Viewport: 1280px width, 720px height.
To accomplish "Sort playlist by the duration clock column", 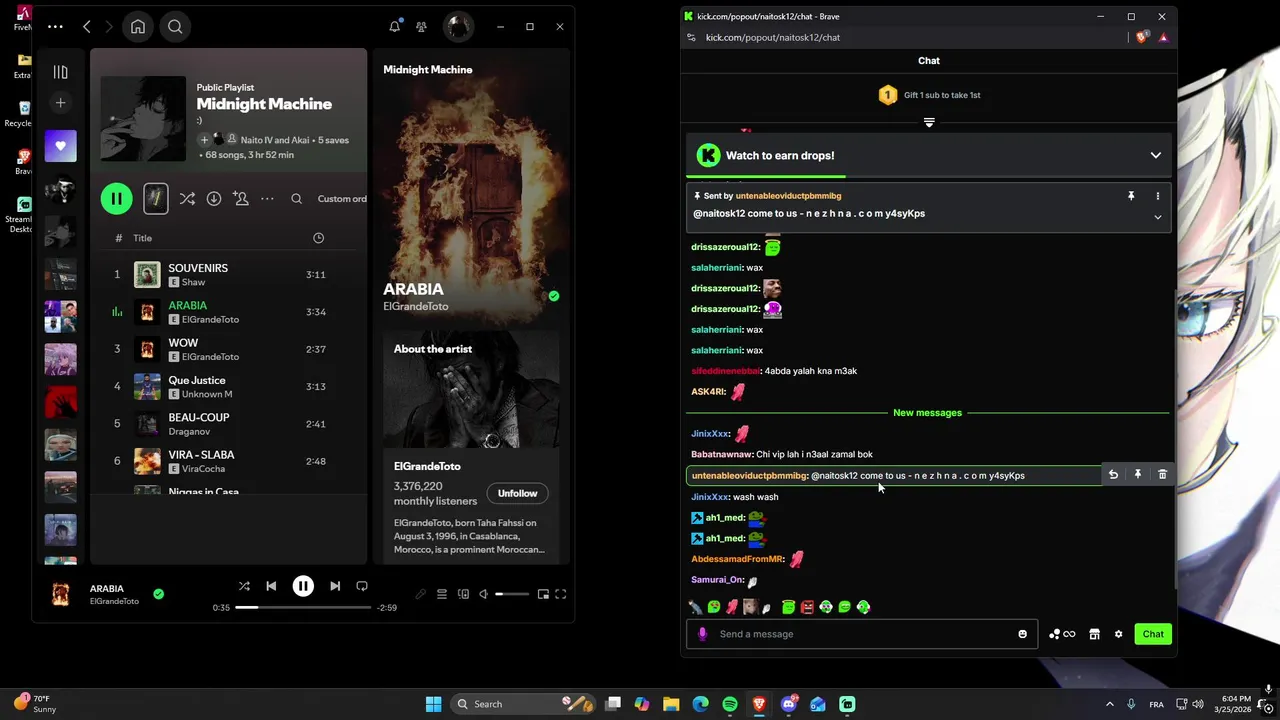I will click(318, 238).
